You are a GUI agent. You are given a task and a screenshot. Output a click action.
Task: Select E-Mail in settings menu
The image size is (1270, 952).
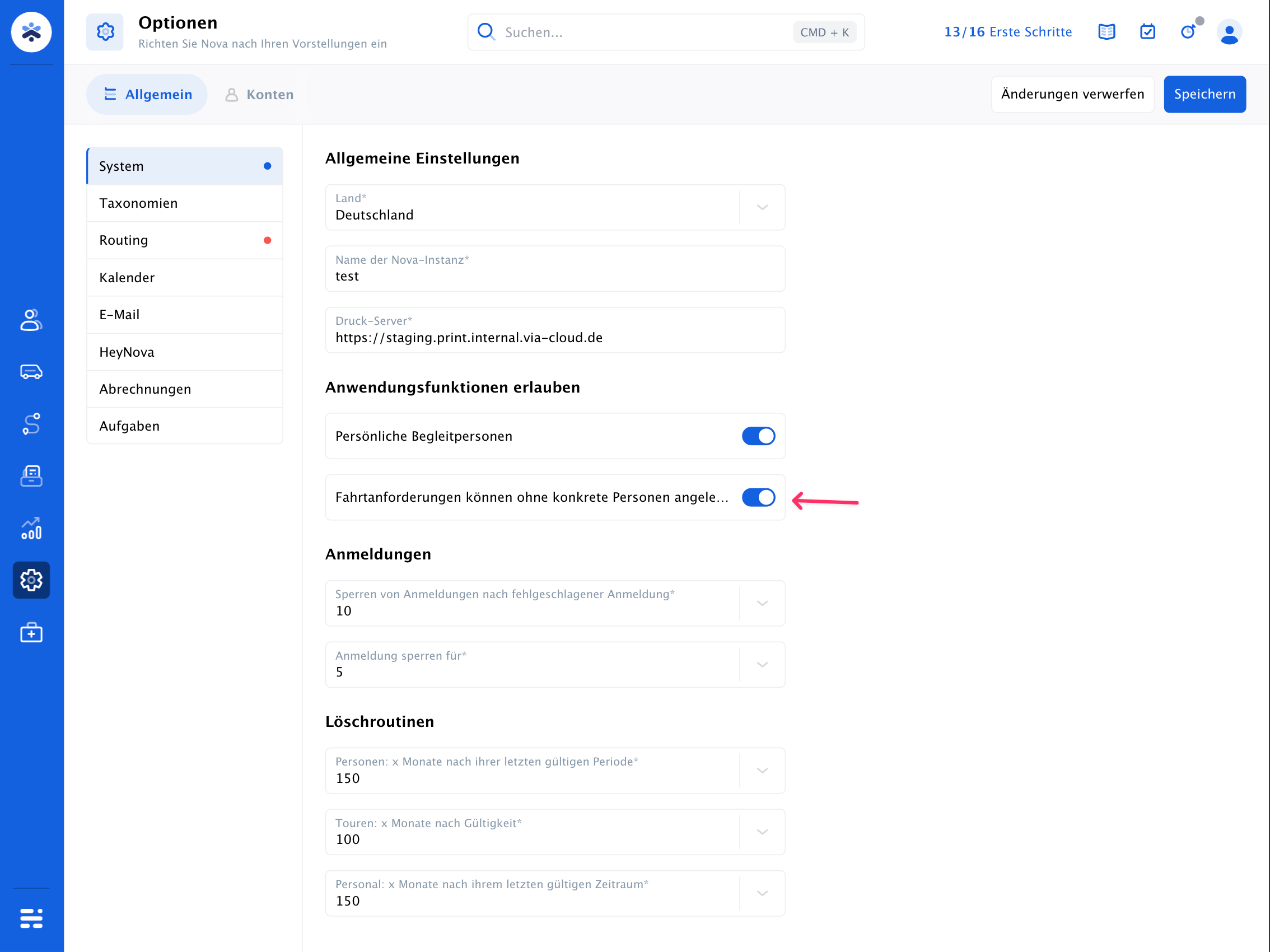click(185, 315)
